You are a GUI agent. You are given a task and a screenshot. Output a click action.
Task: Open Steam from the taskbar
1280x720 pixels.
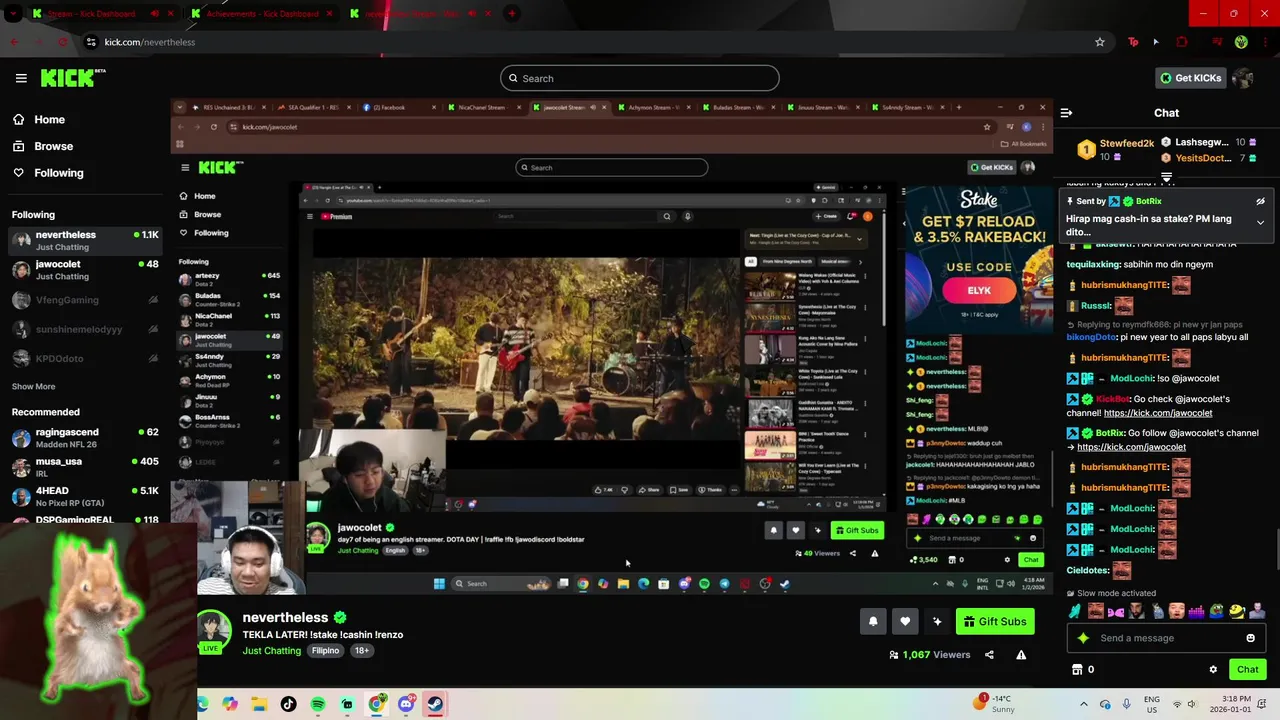click(435, 704)
